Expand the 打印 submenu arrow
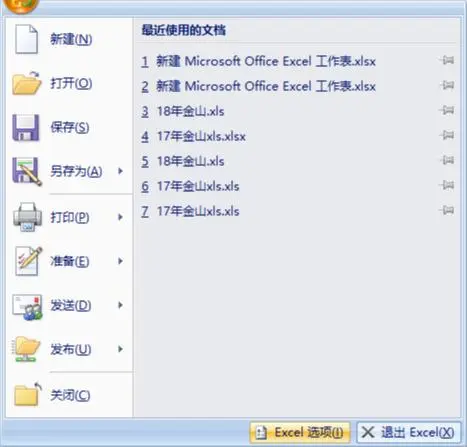This screenshot has height=447, width=467. (120, 217)
